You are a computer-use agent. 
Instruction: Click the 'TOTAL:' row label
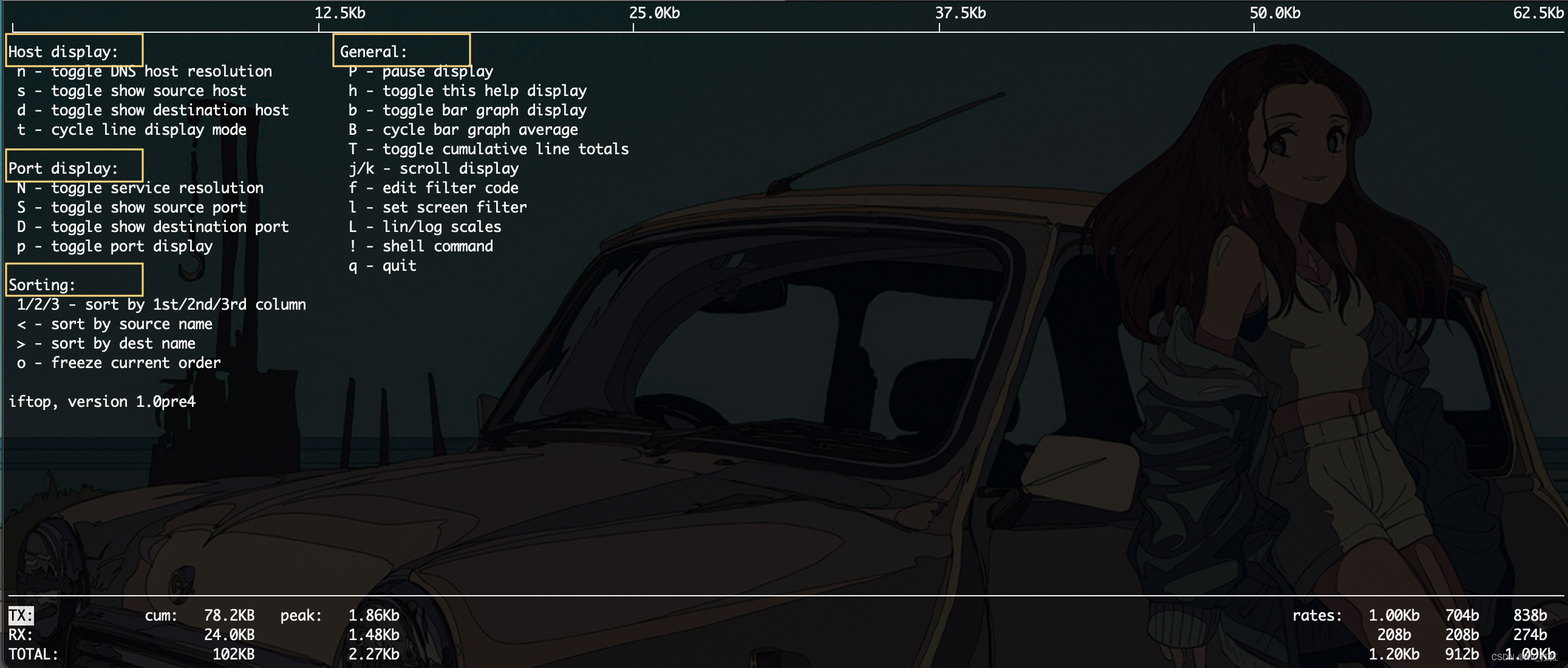tap(33, 655)
